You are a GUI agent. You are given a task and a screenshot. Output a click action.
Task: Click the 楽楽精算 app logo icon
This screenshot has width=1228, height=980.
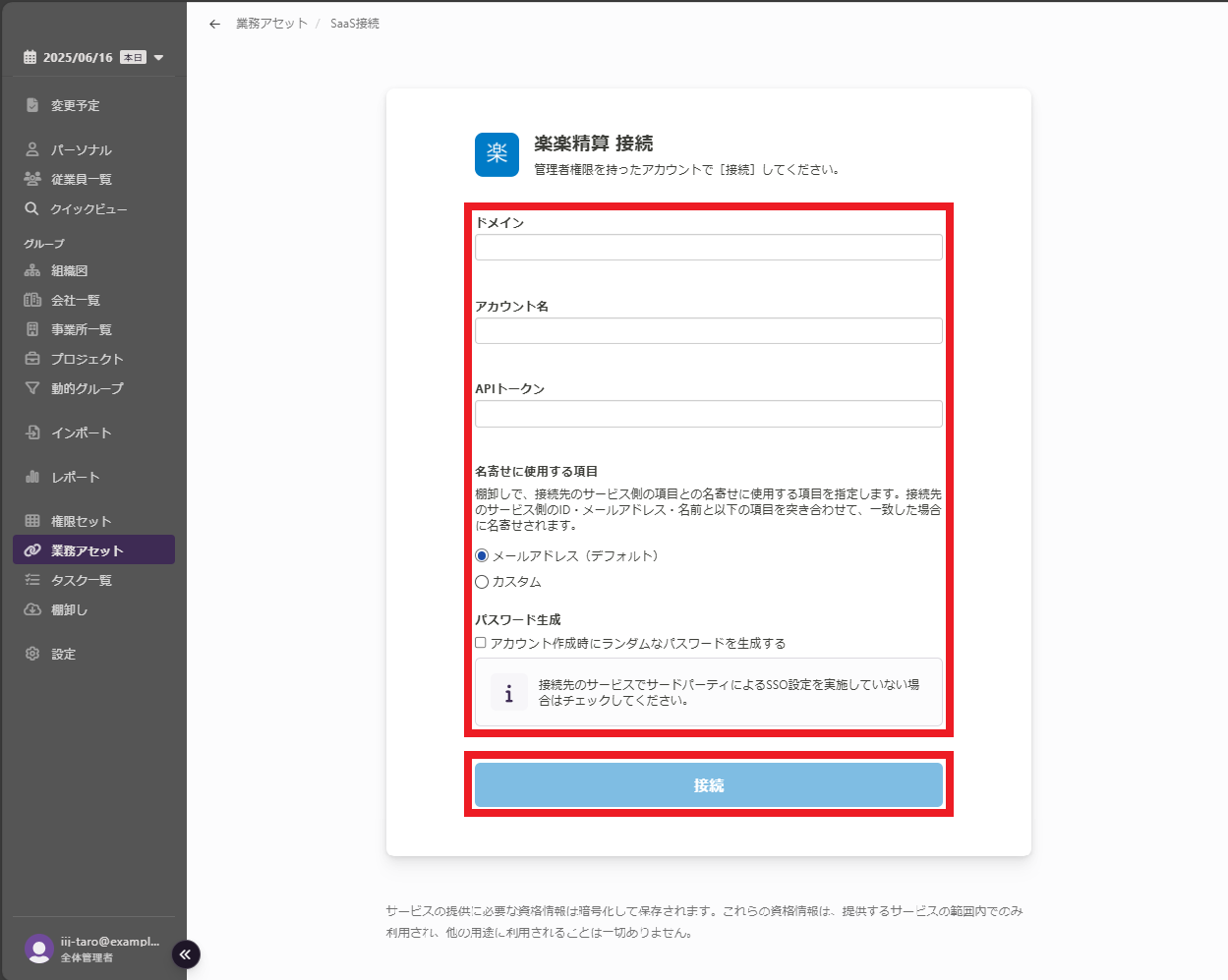497,154
